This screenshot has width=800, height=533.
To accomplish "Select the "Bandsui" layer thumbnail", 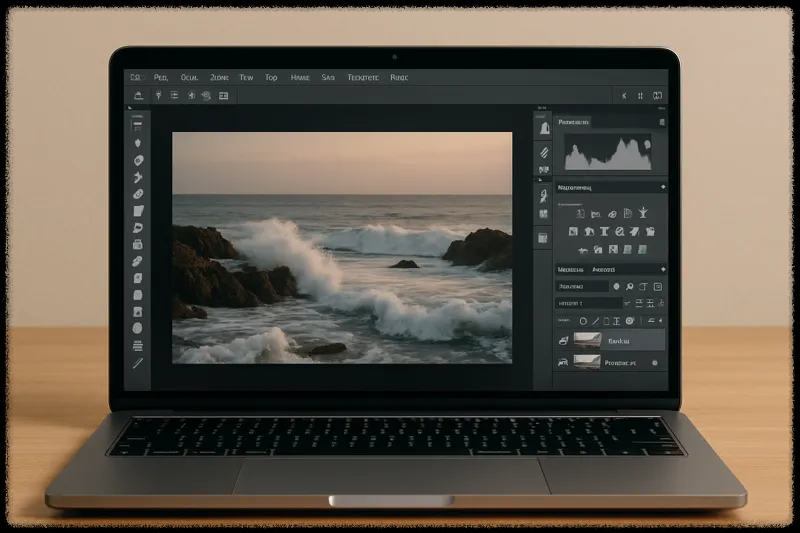I will [587, 340].
